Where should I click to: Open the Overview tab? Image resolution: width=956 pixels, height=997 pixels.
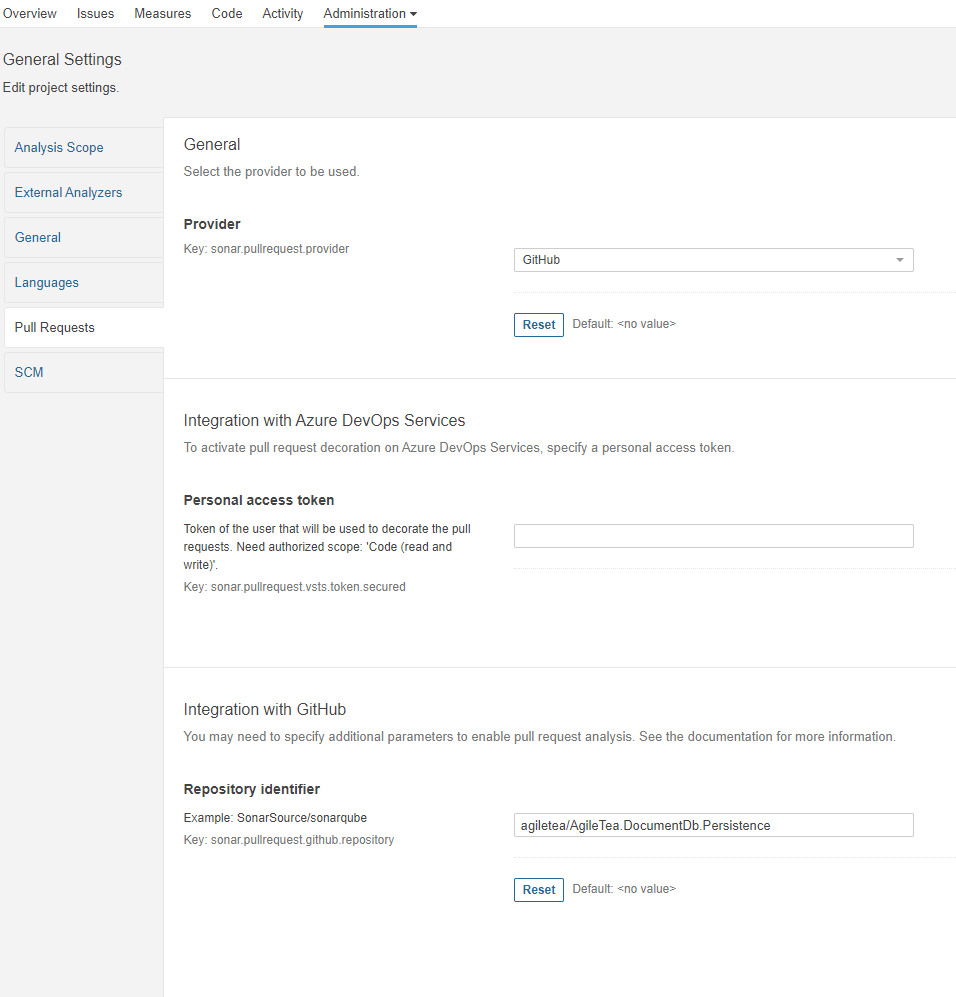pyautogui.click(x=29, y=13)
